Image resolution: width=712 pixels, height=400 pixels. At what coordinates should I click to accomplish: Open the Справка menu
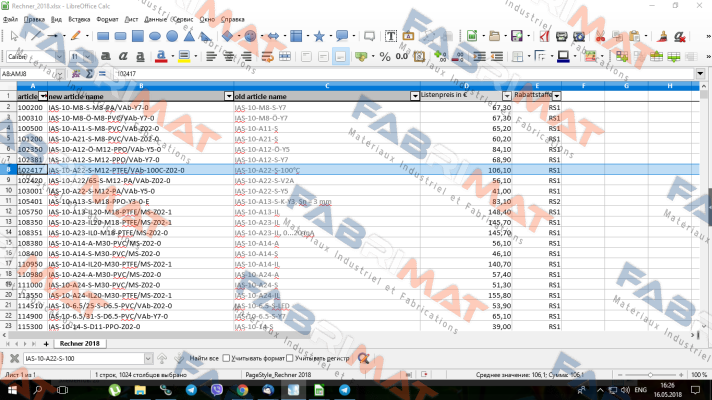click(x=232, y=20)
